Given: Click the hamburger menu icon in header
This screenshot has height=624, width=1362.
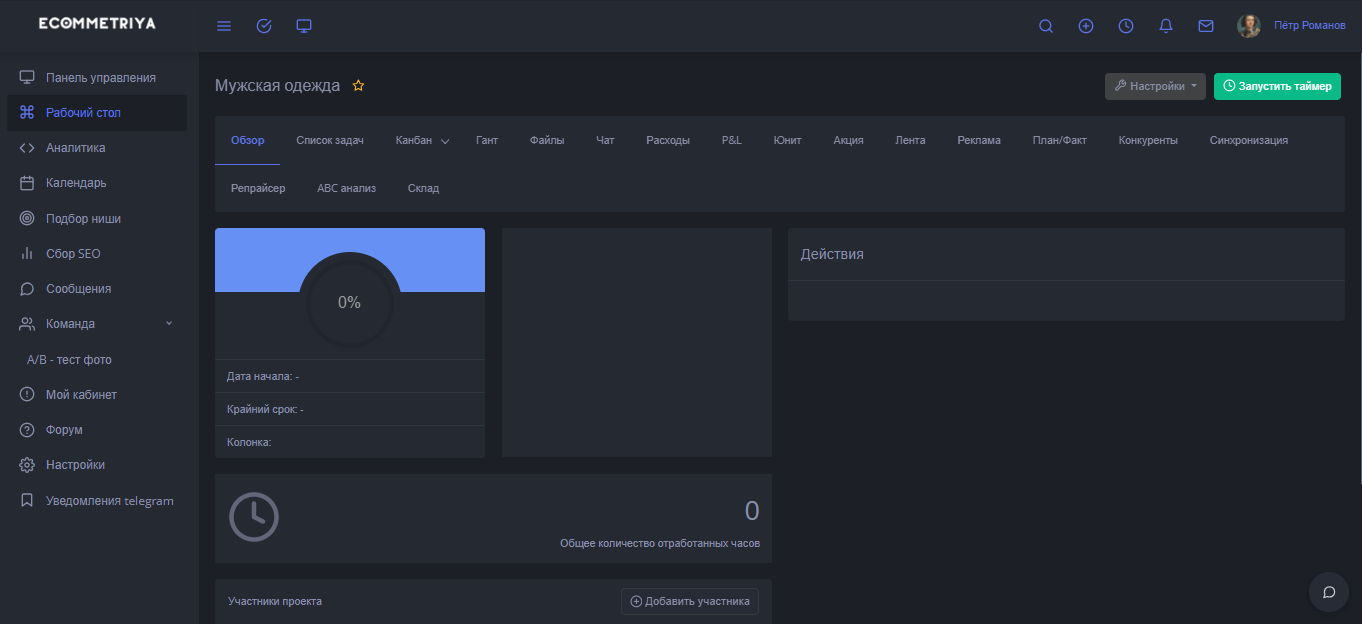Looking at the screenshot, I should pyautogui.click(x=224, y=26).
